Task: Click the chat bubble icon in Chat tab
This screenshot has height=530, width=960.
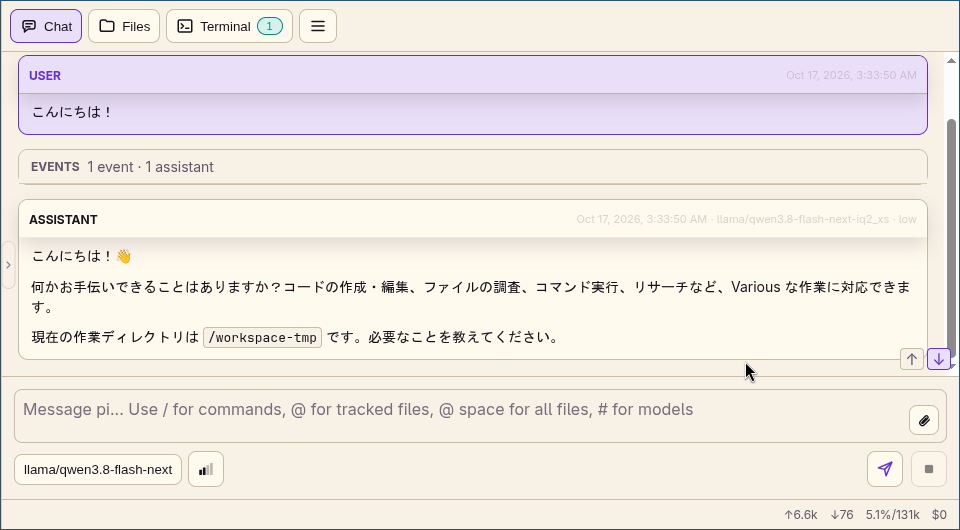Action: pyautogui.click(x=29, y=26)
